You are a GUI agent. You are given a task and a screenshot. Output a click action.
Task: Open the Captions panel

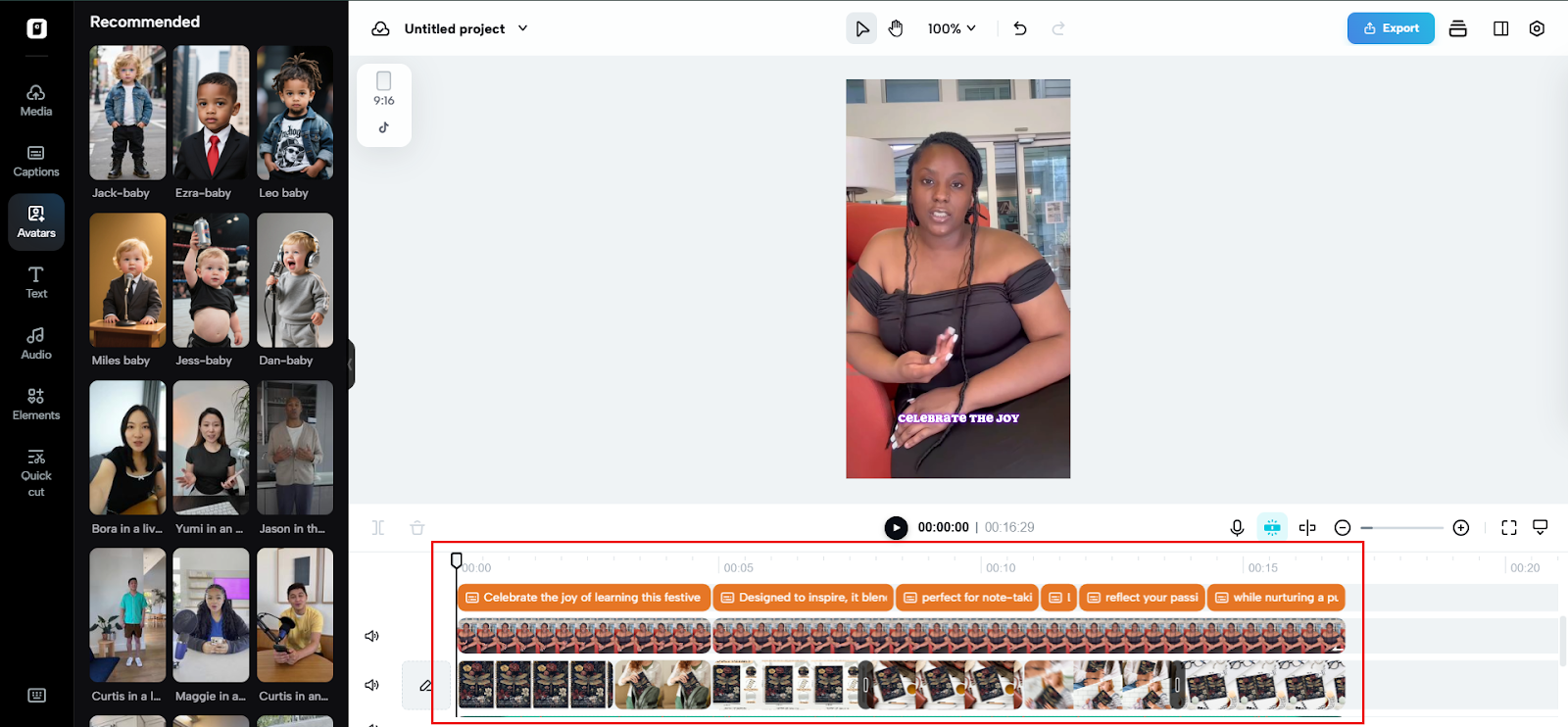(36, 161)
